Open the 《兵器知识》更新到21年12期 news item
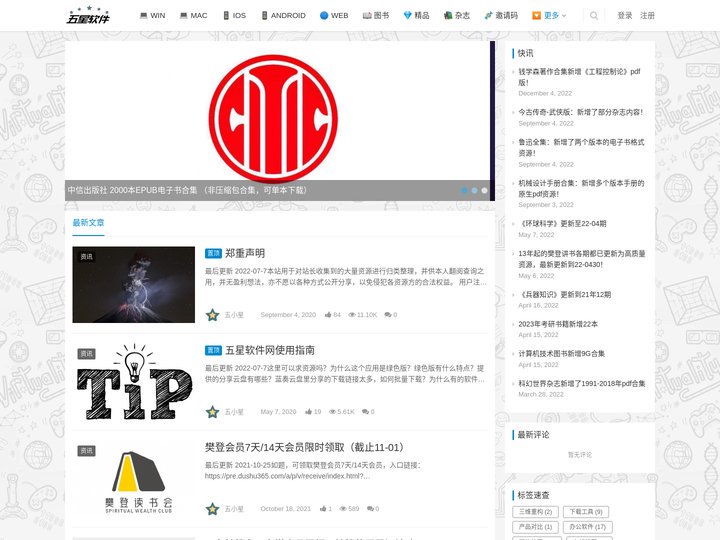Image resolution: width=720 pixels, height=540 pixels. (x=565, y=294)
